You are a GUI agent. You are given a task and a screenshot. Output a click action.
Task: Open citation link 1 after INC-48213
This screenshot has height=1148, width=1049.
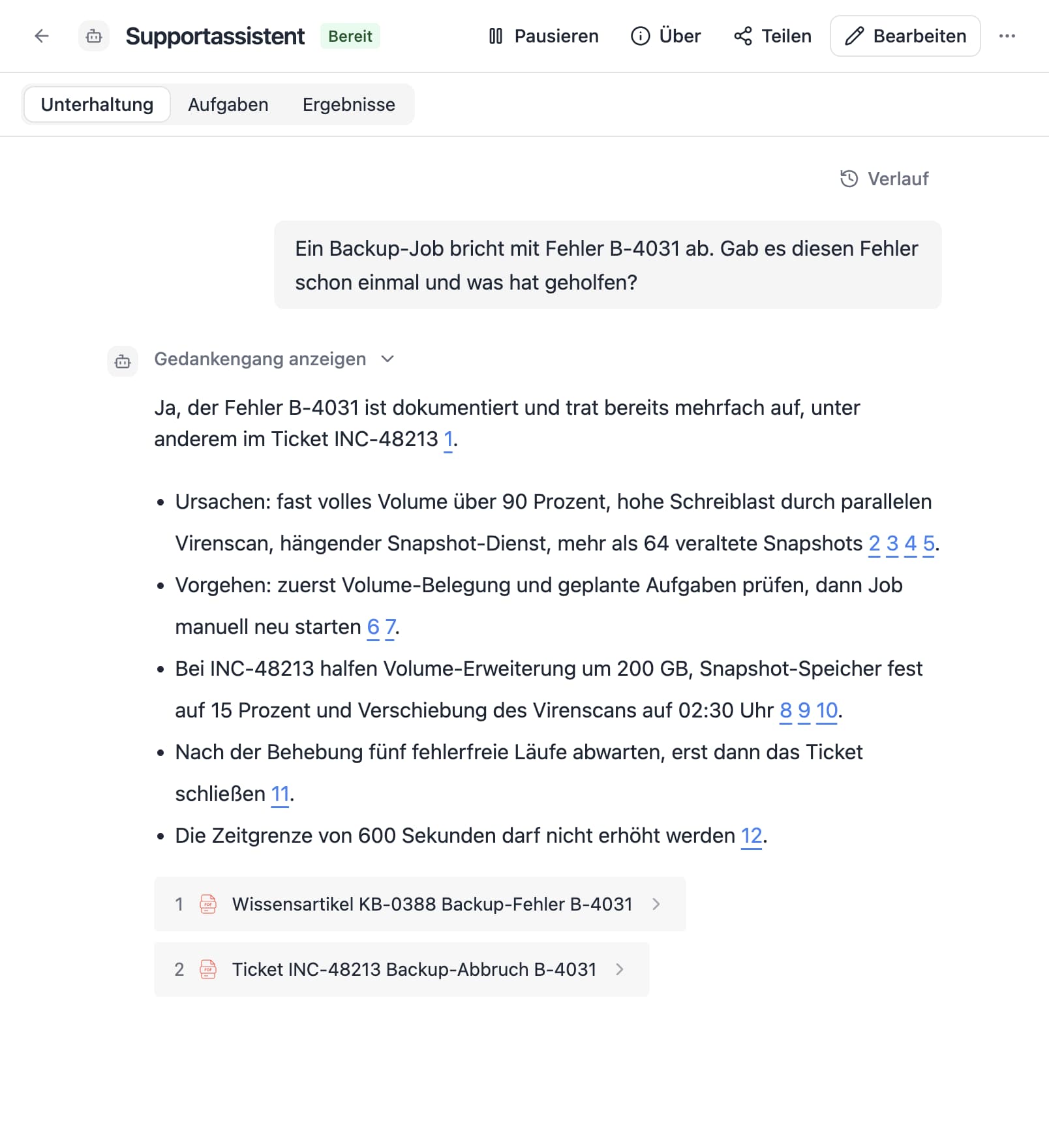point(448,440)
